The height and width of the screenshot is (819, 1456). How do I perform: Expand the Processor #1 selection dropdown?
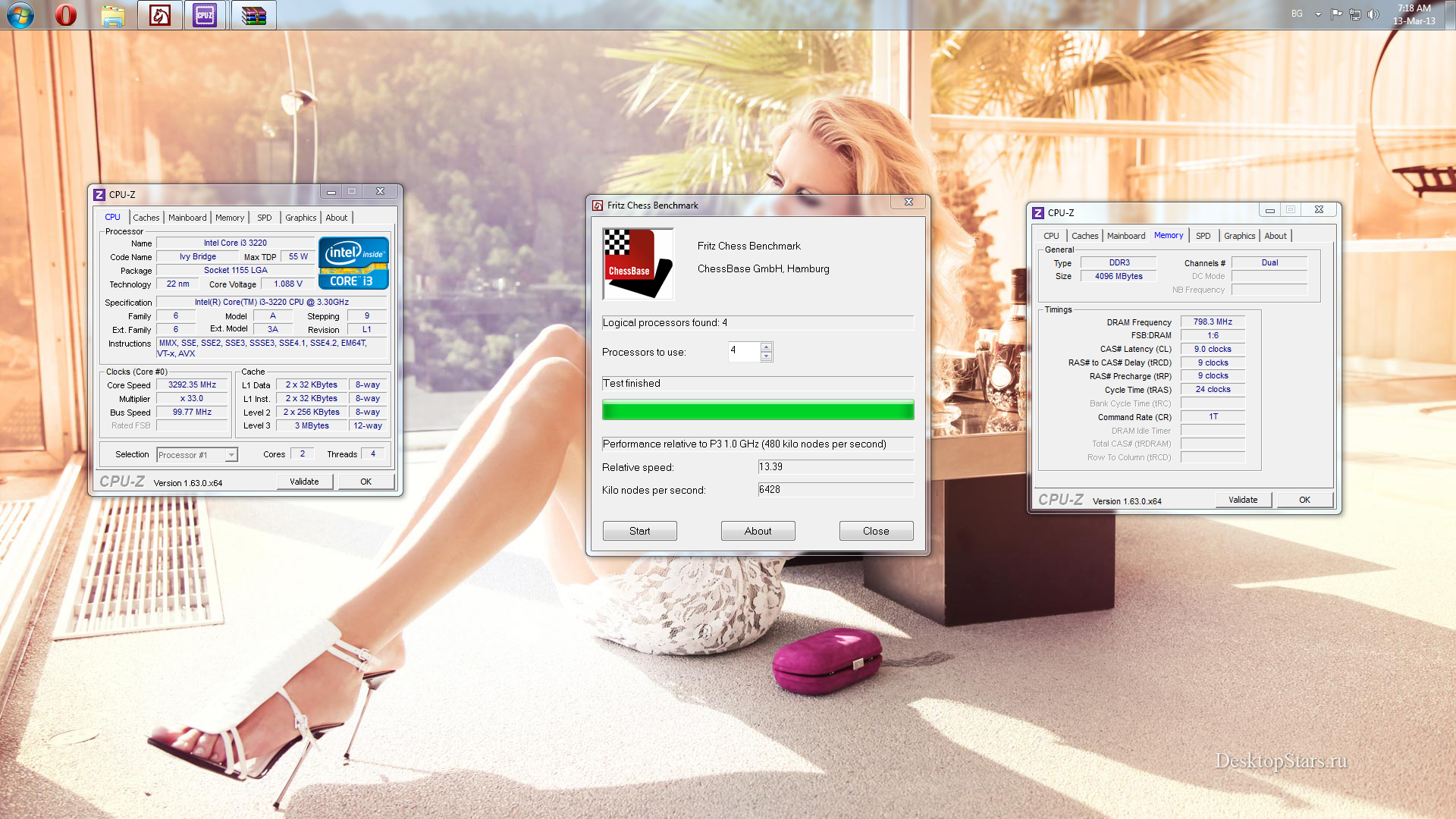(x=231, y=455)
